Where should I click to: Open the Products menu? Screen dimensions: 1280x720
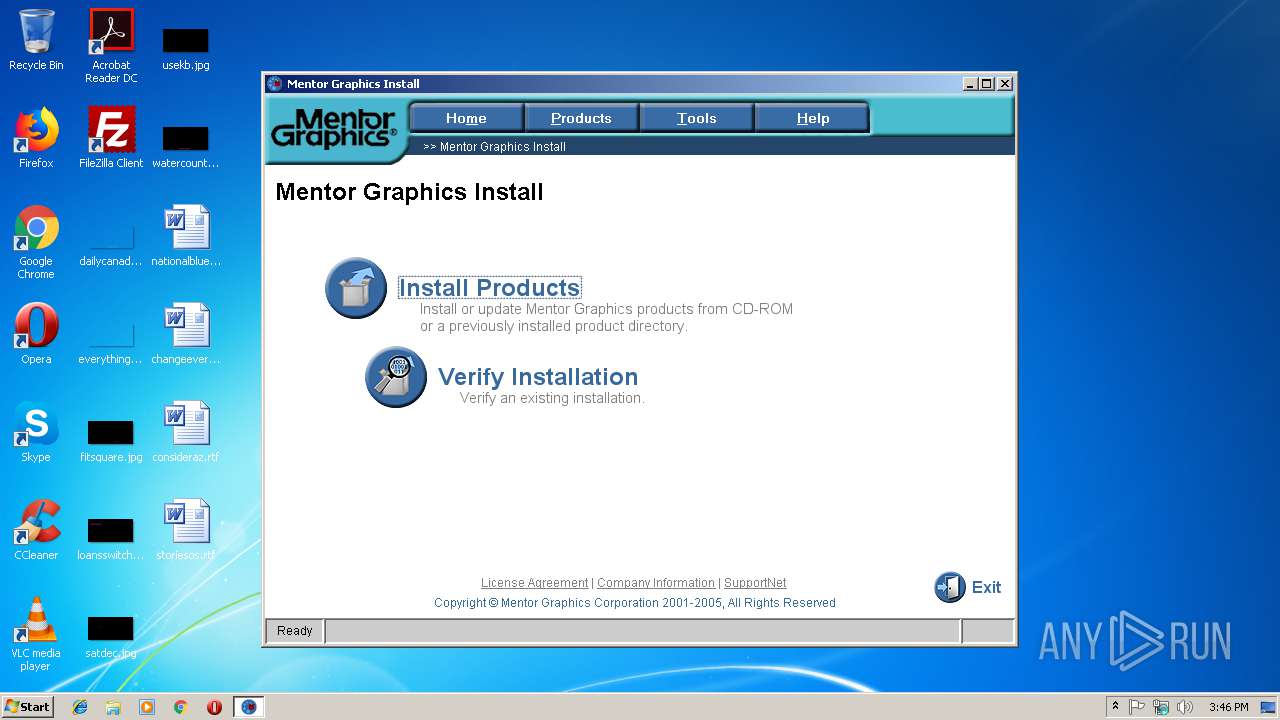581,118
